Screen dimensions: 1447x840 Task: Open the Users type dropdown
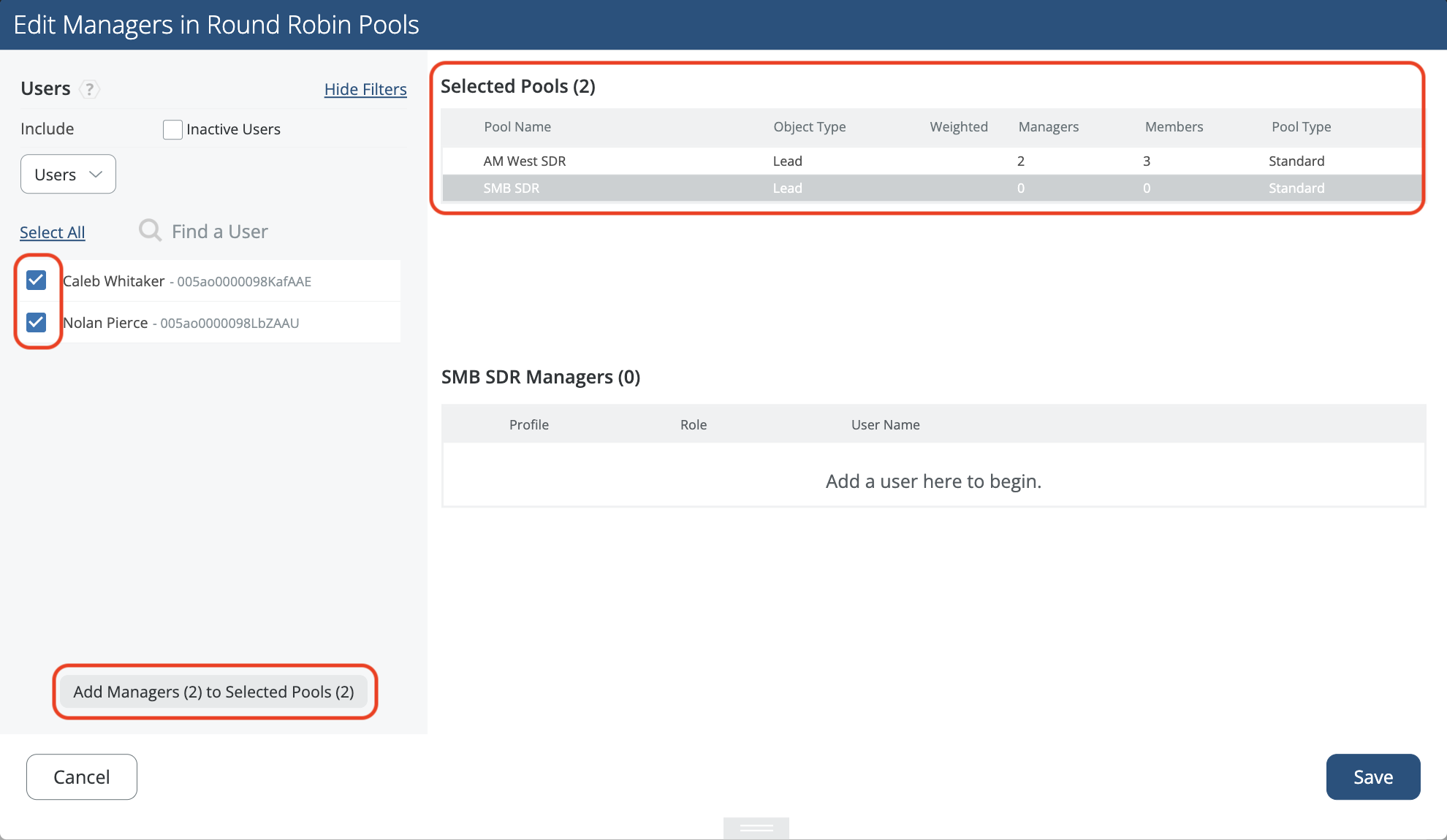point(68,175)
